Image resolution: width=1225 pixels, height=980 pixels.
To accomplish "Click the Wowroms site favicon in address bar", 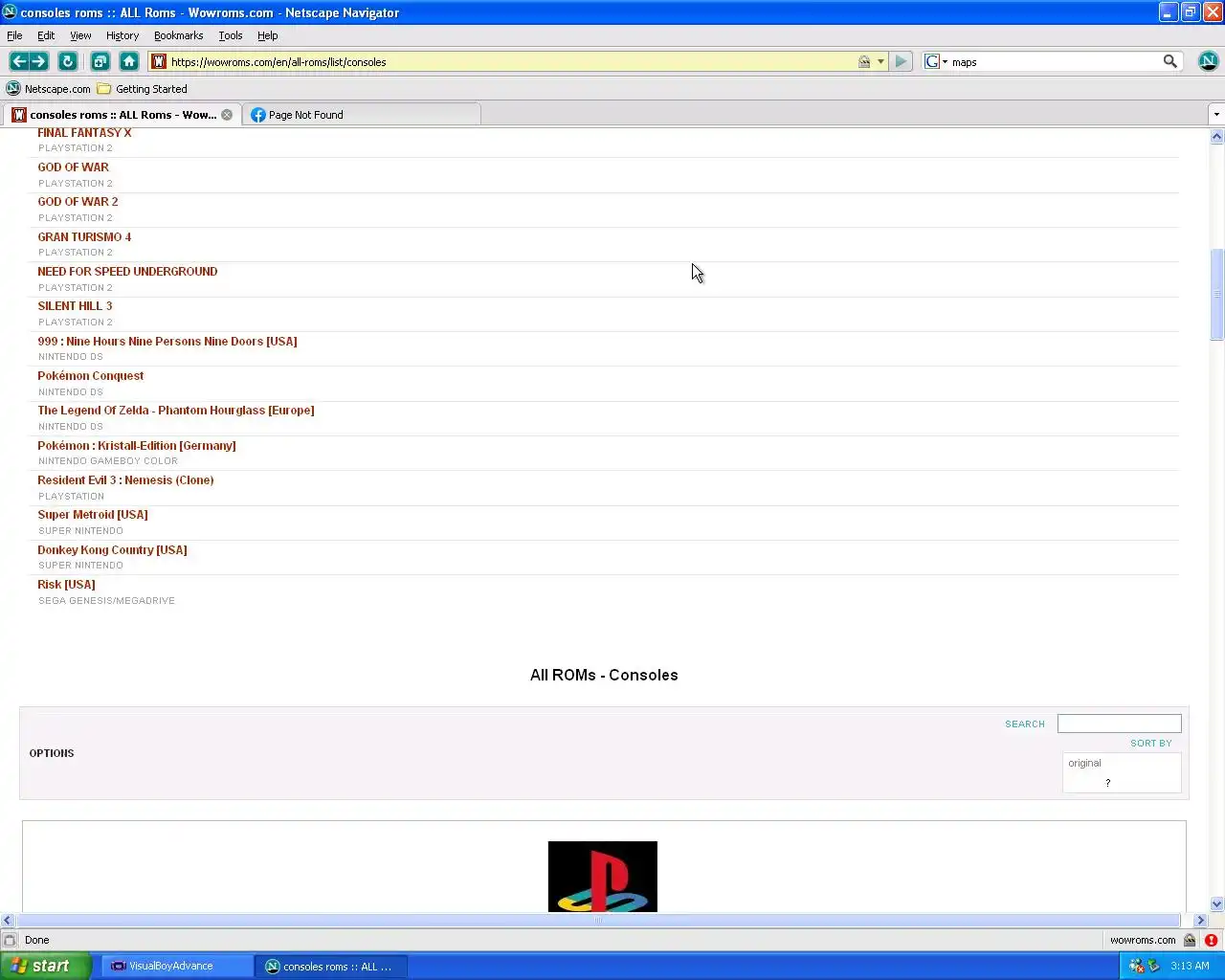I will point(159,61).
